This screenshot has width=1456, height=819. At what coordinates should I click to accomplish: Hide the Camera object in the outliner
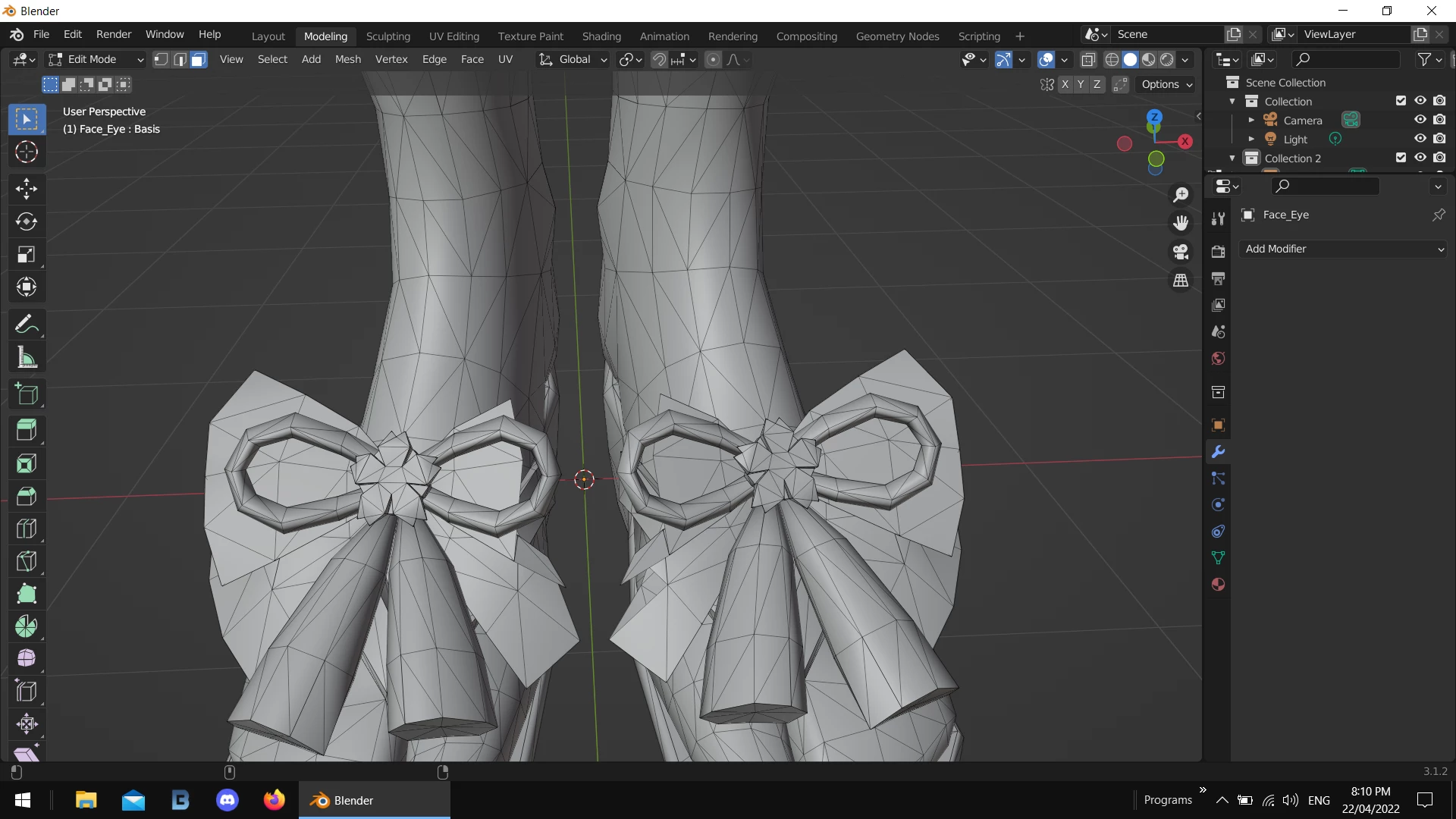coord(1420,120)
